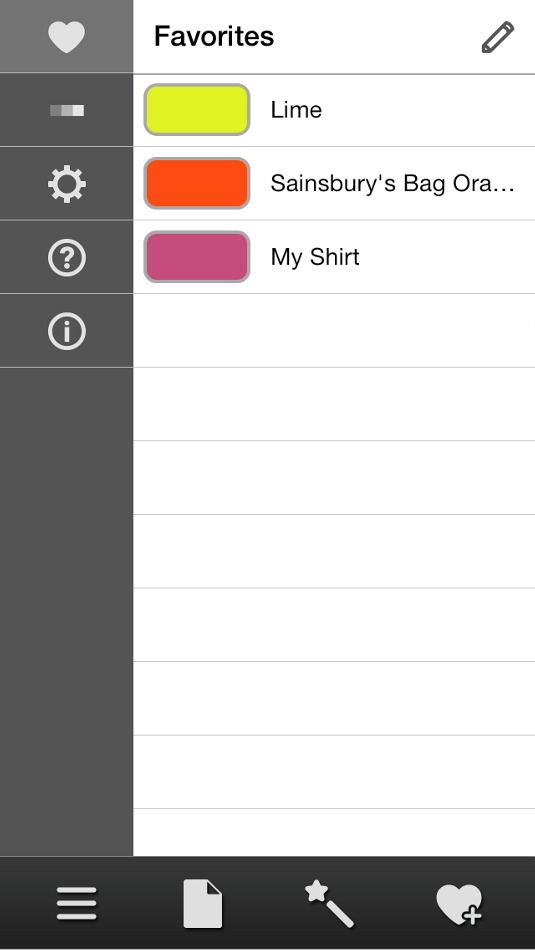Open settings via the gear icon

click(x=67, y=184)
